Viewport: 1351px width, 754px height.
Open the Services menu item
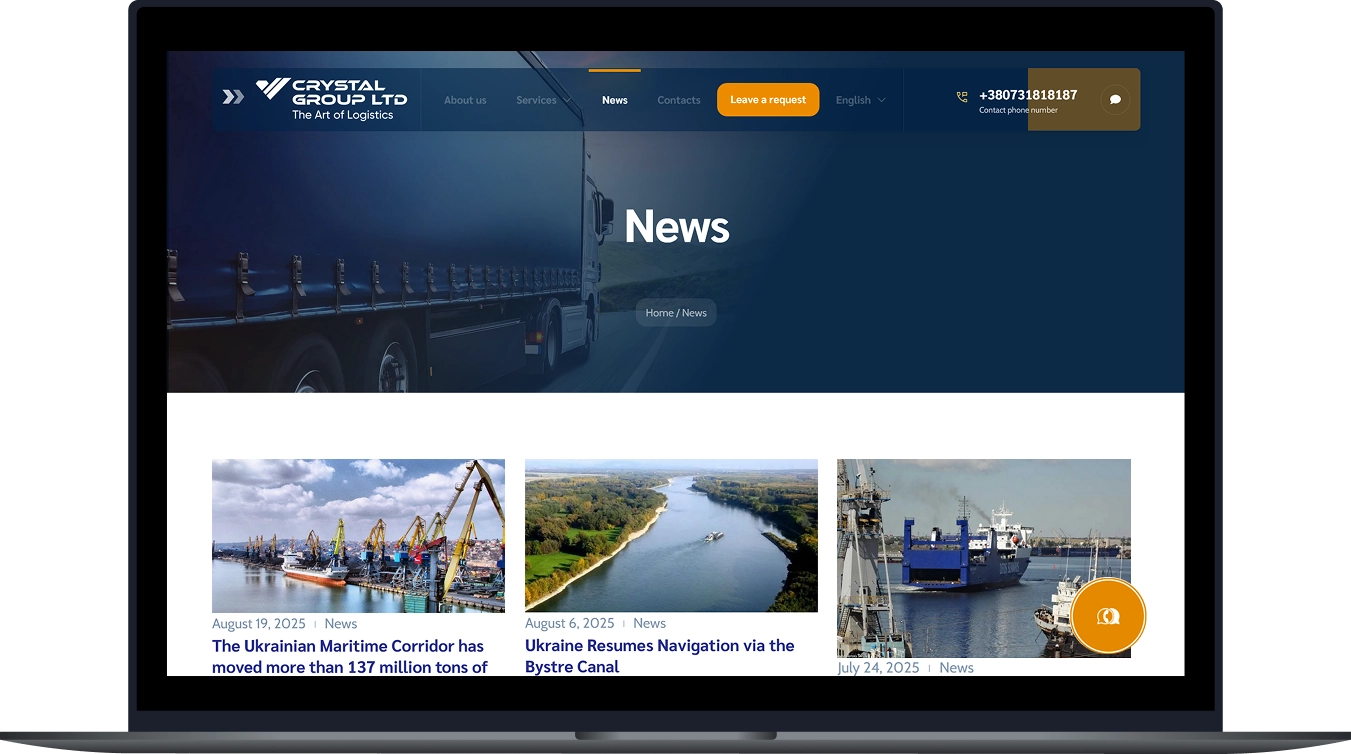(536, 100)
